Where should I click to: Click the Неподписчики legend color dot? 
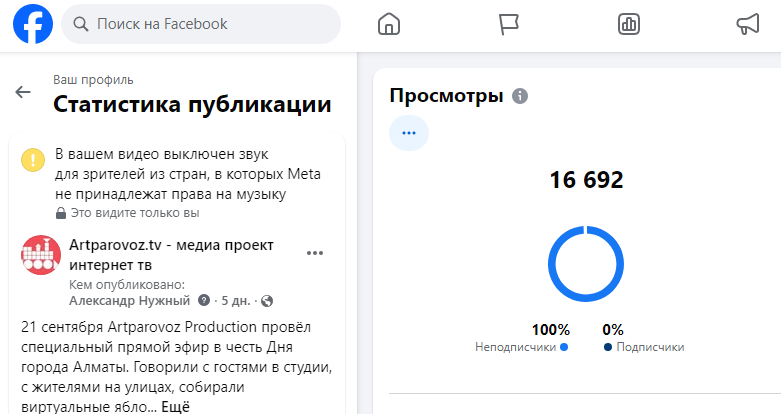coord(564,347)
